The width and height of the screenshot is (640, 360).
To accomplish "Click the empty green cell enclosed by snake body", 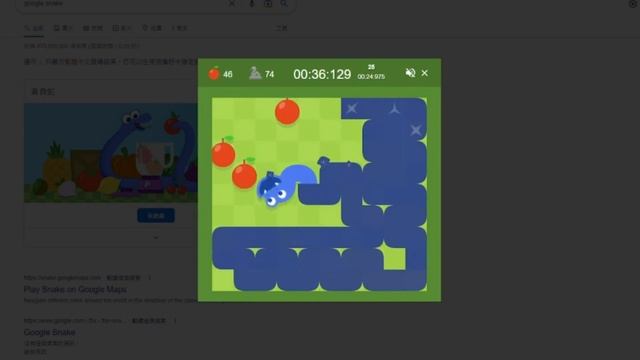I will click(395, 259).
